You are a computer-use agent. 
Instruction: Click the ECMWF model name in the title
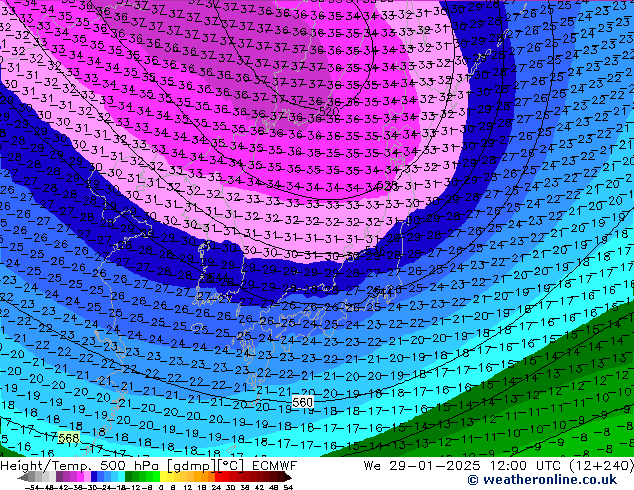point(275,466)
